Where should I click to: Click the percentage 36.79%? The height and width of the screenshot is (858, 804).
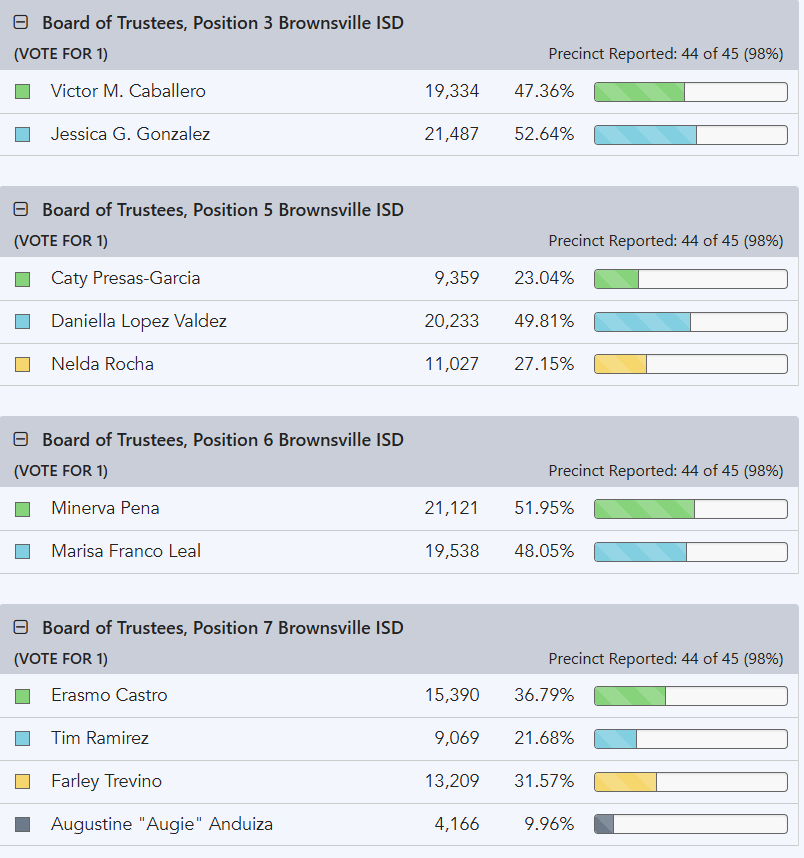pyautogui.click(x=544, y=695)
